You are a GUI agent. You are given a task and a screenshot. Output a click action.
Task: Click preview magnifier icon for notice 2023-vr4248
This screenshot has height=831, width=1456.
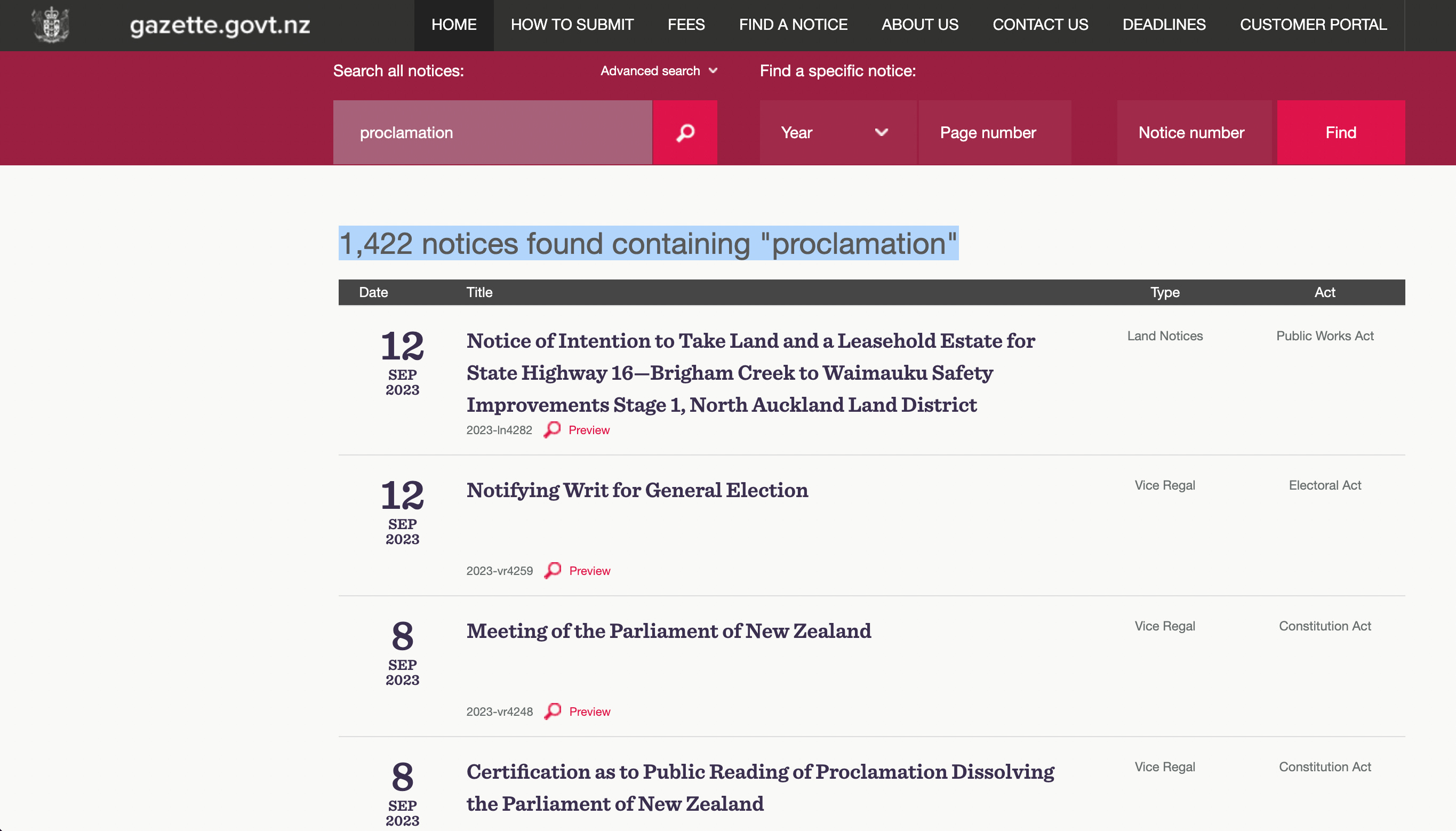click(553, 711)
